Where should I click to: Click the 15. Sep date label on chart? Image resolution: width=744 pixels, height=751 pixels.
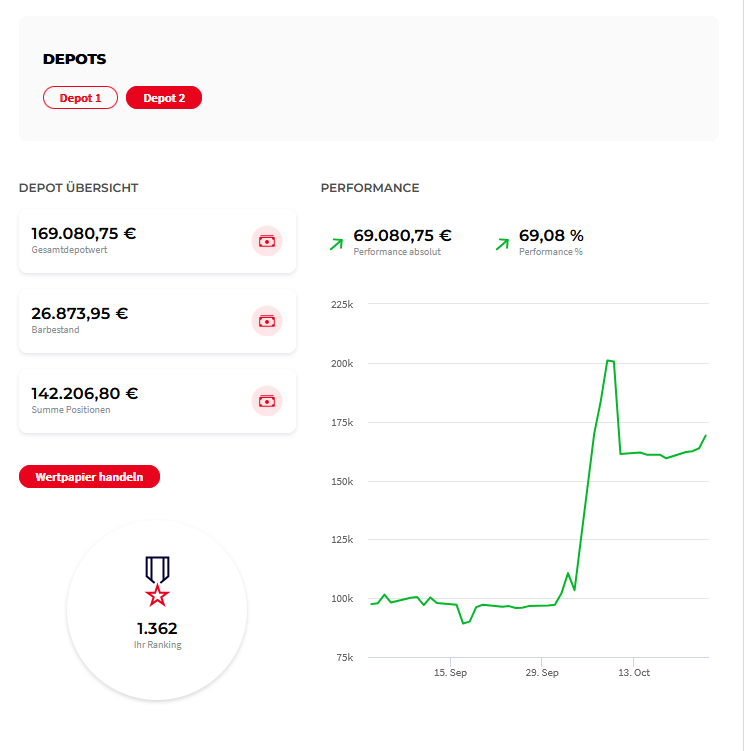(x=452, y=673)
